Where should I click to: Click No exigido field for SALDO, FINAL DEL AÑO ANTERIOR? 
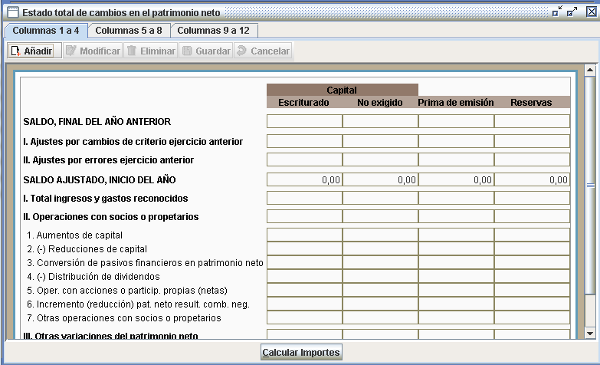(x=380, y=121)
